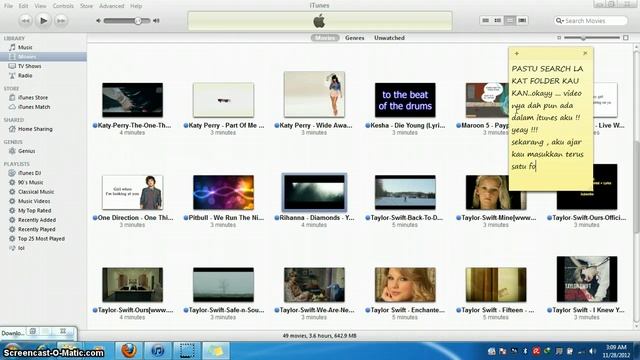Select Katy Perry The One That video thumbnail

pyautogui.click(x=133, y=100)
